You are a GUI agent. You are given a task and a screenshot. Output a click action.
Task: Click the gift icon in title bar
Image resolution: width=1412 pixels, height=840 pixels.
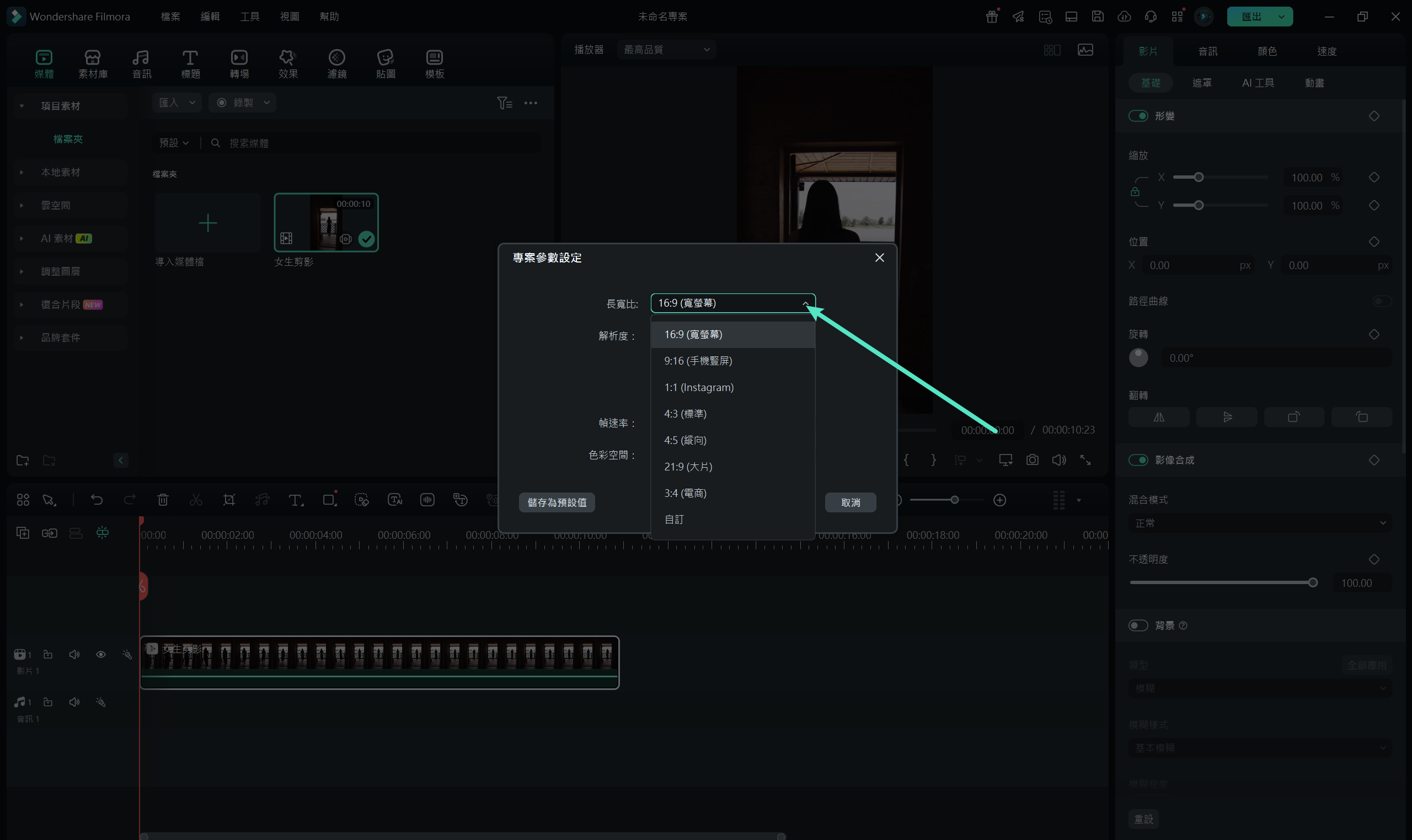point(992,17)
